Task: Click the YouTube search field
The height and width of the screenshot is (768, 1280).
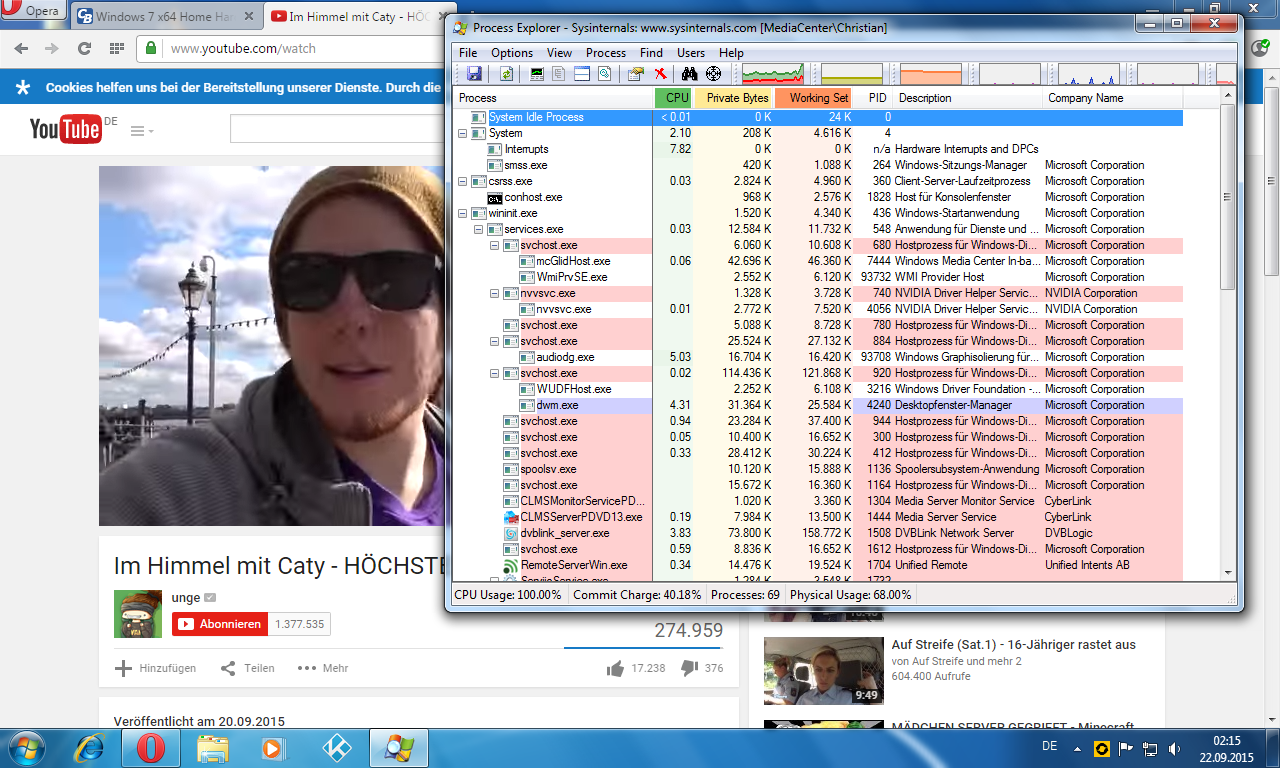Action: [337, 129]
